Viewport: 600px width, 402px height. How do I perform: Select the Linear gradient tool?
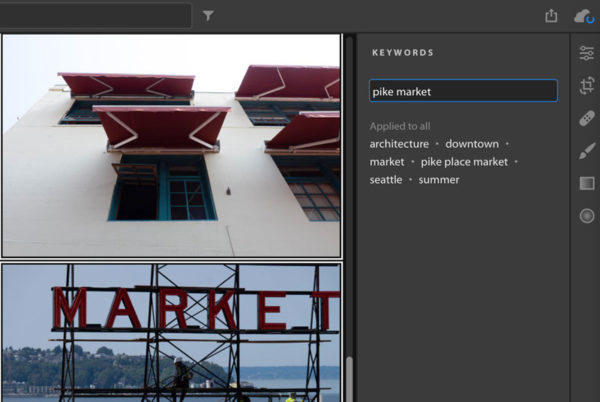click(x=587, y=183)
